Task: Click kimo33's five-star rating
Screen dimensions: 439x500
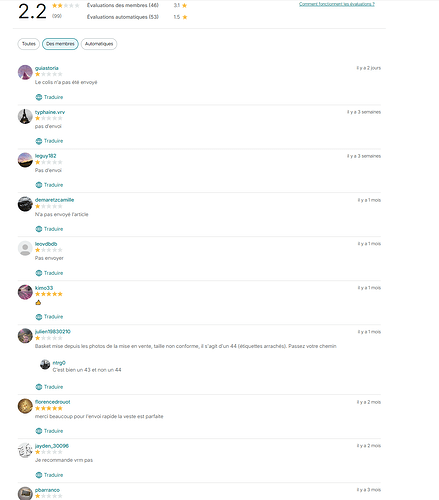Action: pyautogui.click(x=49, y=294)
